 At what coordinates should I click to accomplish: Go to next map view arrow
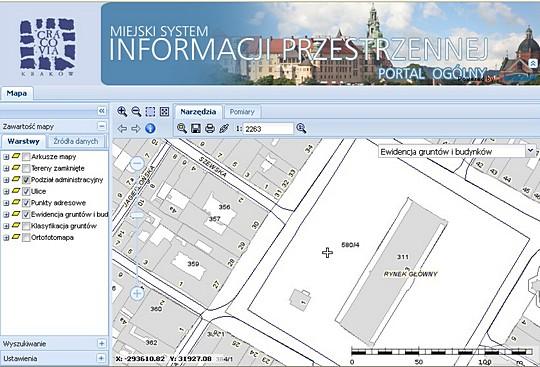(136, 128)
